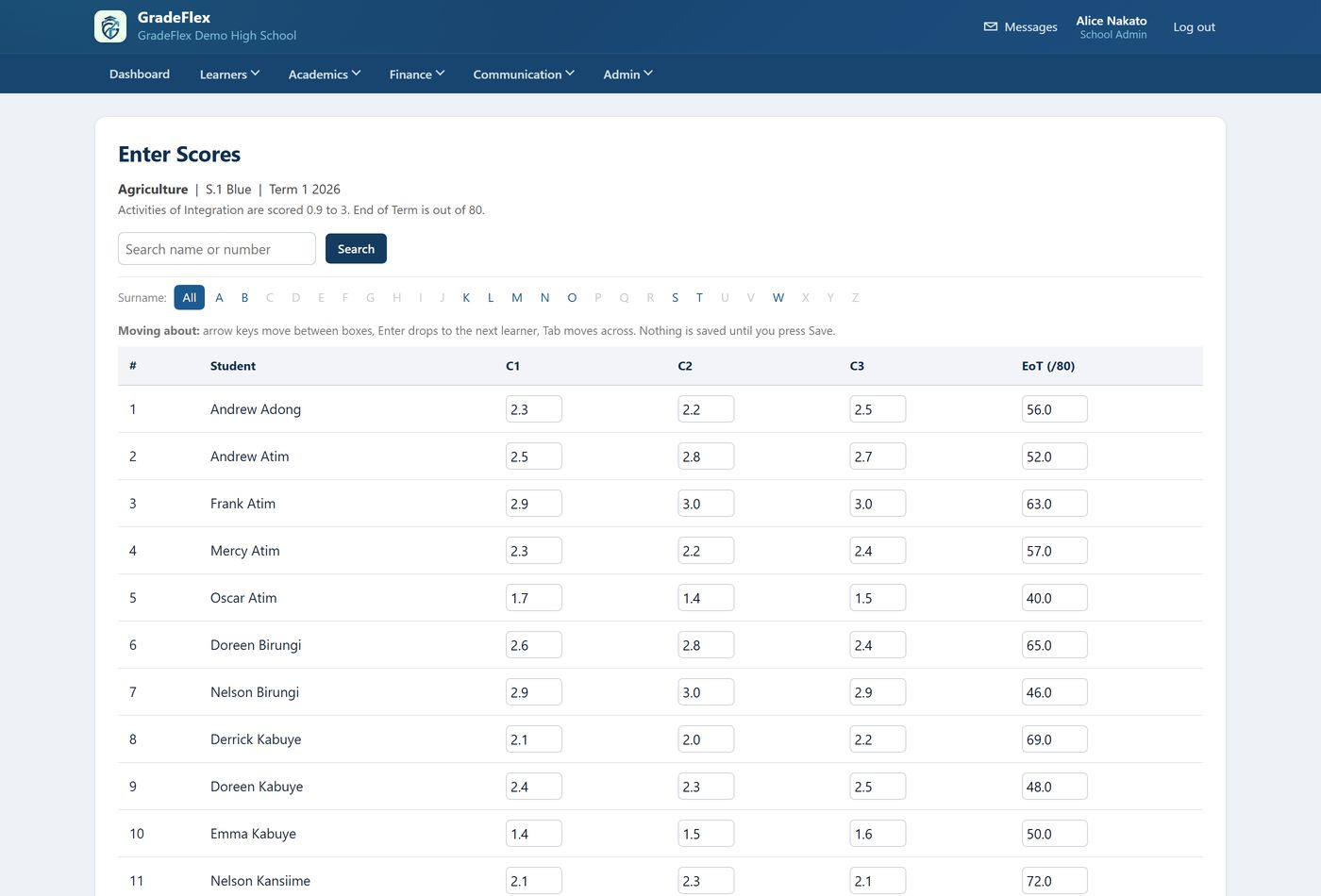
Task: Click Nelson Birungi's C1 score box
Action: point(534,691)
